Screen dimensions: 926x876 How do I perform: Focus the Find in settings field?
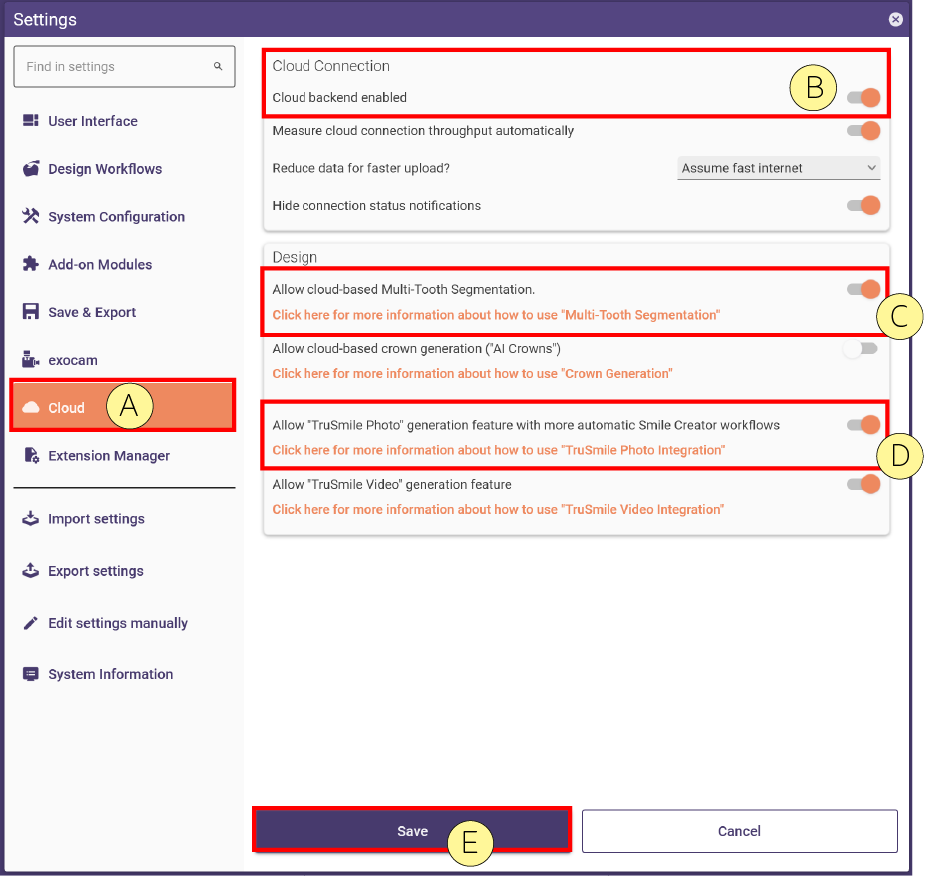124,66
